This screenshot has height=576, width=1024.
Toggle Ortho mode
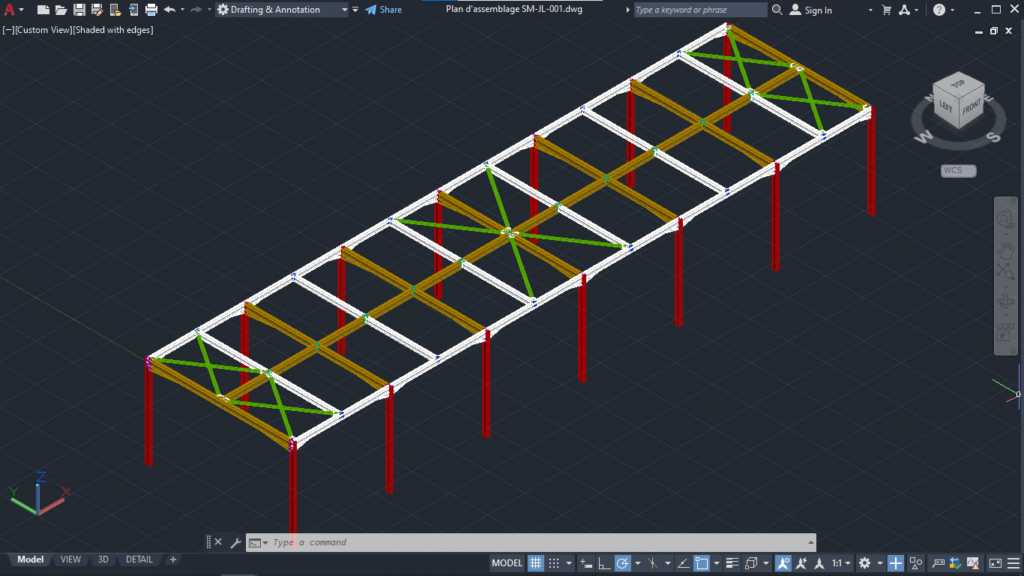pyautogui.click(x=604, y=563)
